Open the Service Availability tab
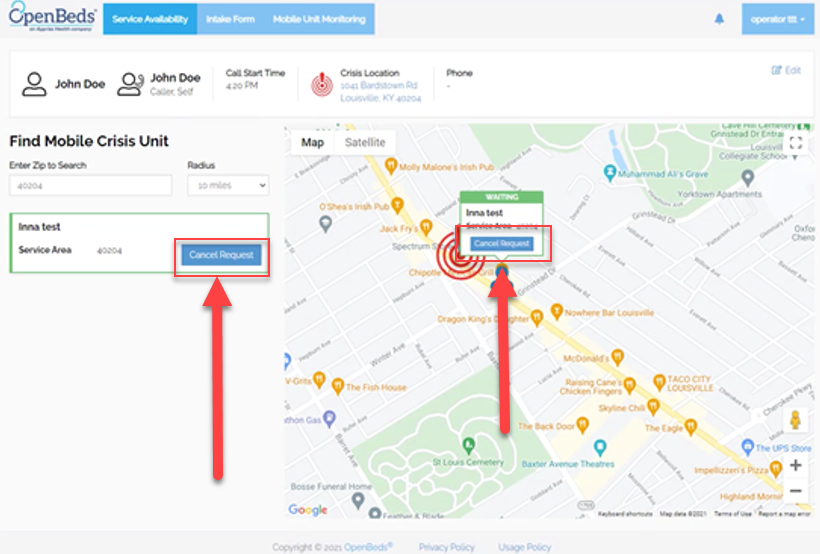820x554 pixels. click(x=150, y=19)
